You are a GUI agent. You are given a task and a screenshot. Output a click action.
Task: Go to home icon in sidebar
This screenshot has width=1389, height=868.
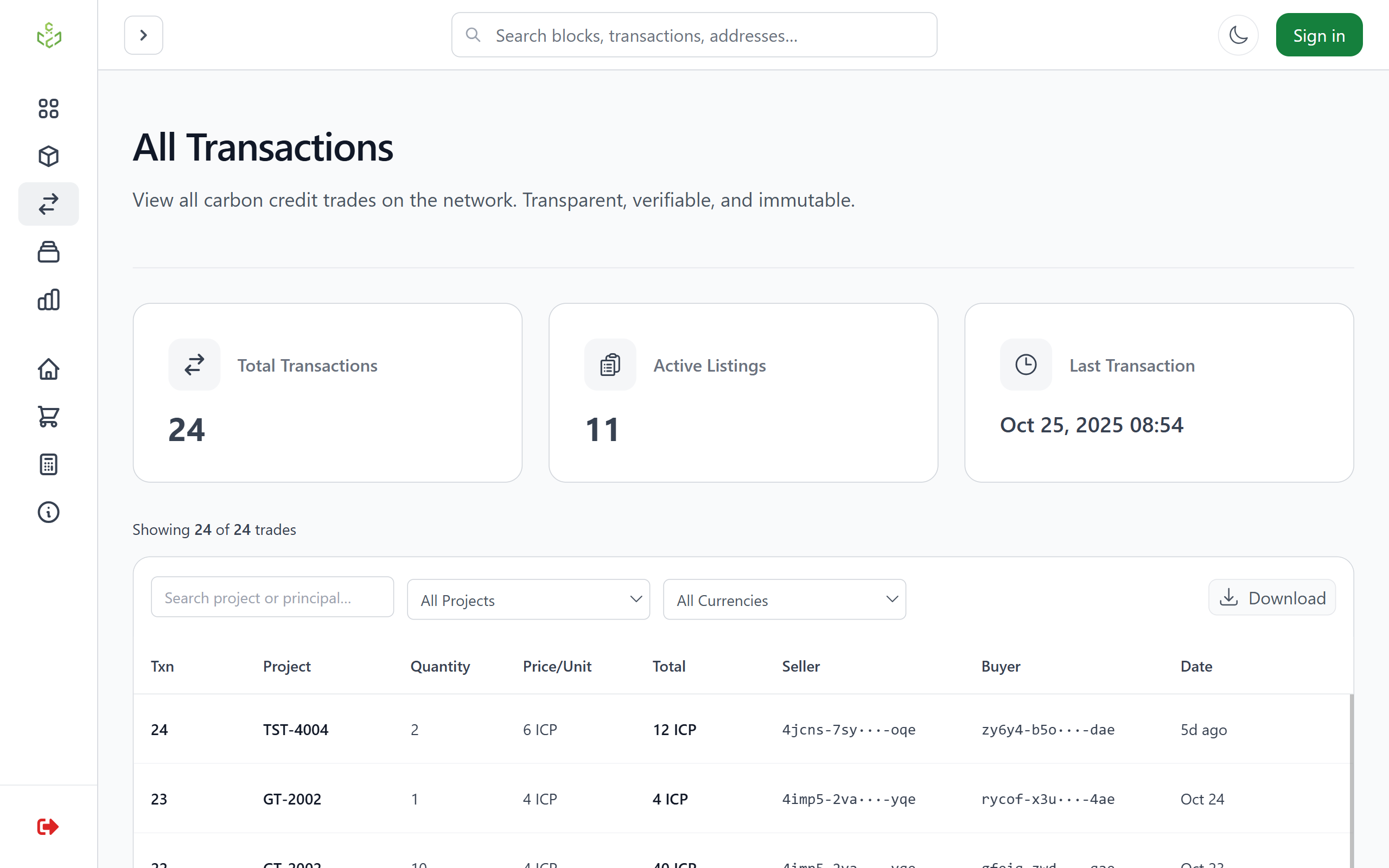[48, 369]
